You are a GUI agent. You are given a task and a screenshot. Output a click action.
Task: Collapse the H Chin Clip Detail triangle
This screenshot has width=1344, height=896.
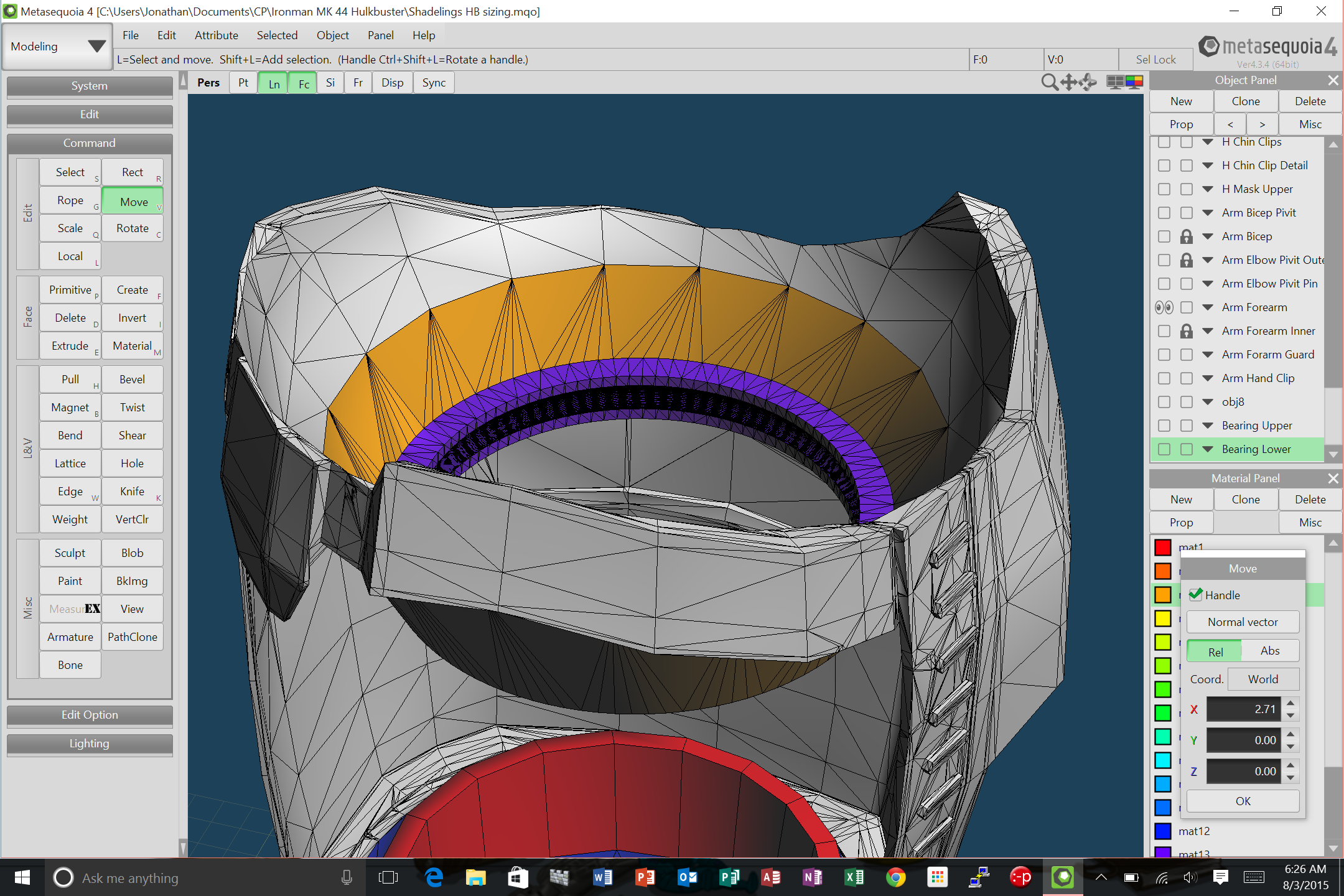1208,166
